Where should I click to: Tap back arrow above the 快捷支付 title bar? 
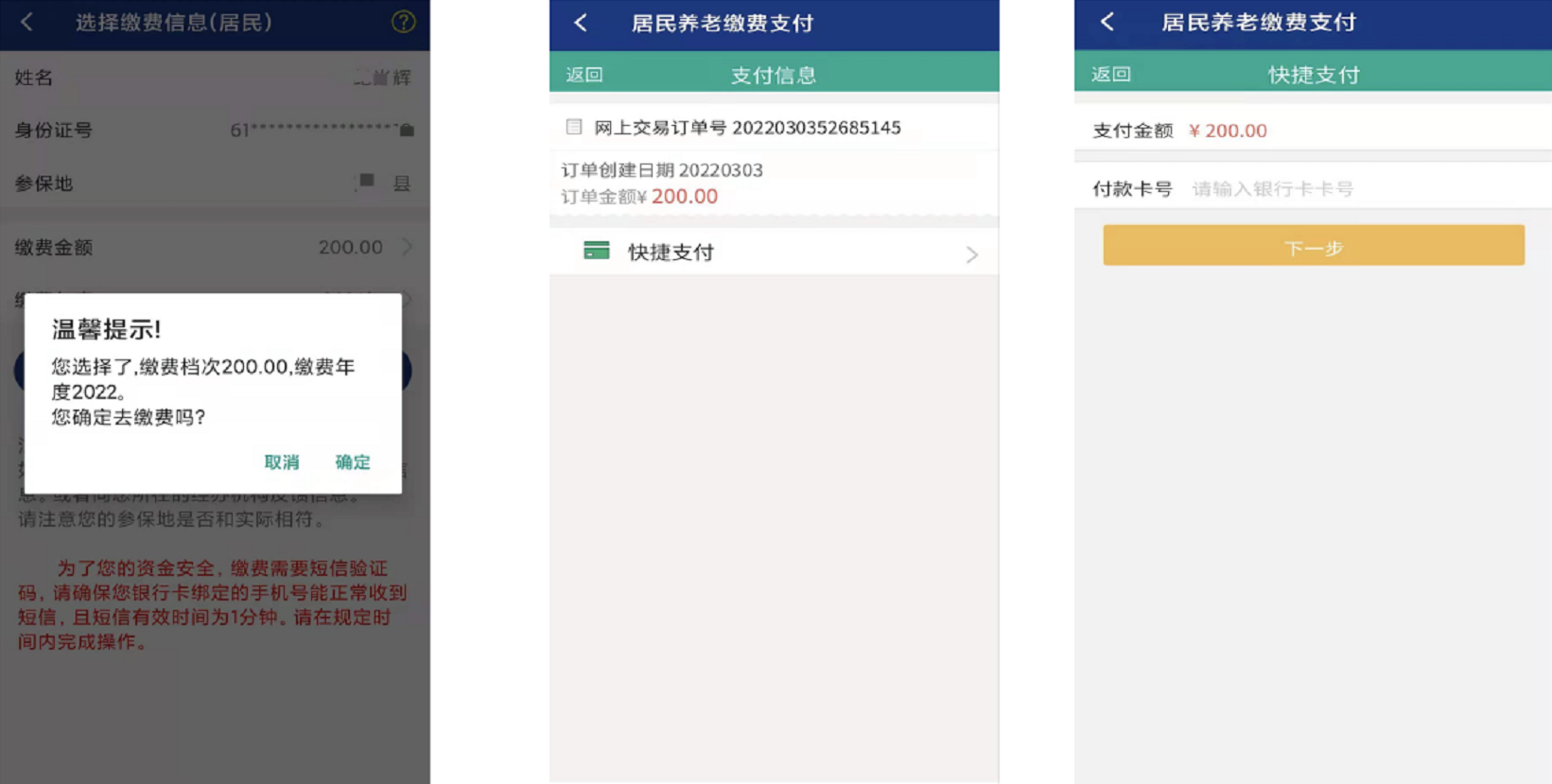[x=1107, y=23]
